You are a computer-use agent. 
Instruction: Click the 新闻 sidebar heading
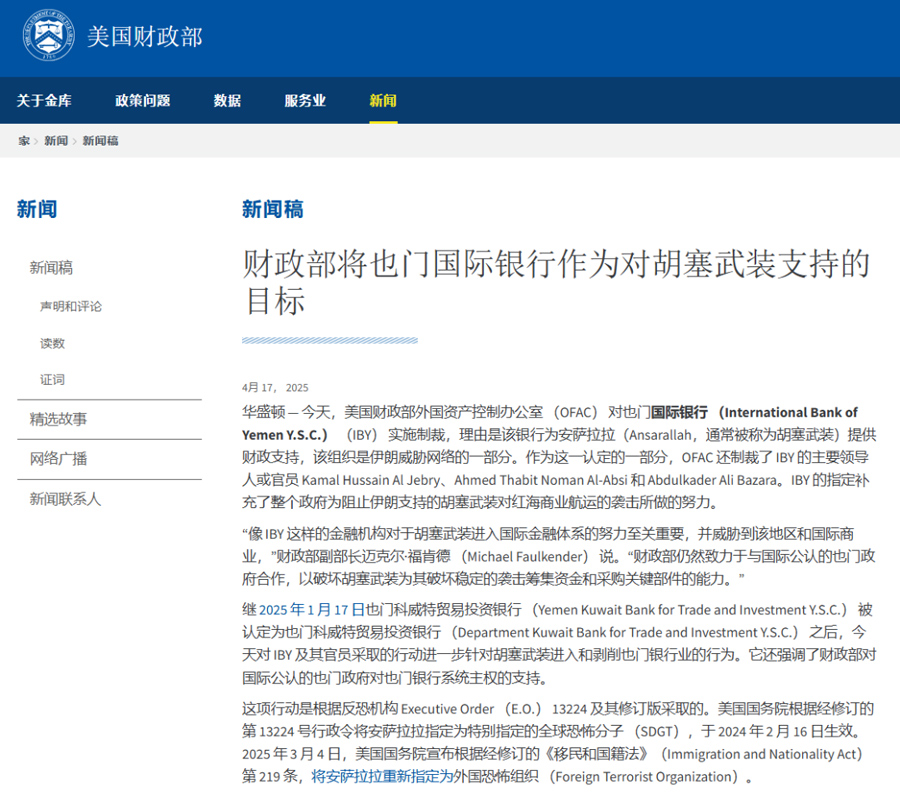[x=37, y=209]
